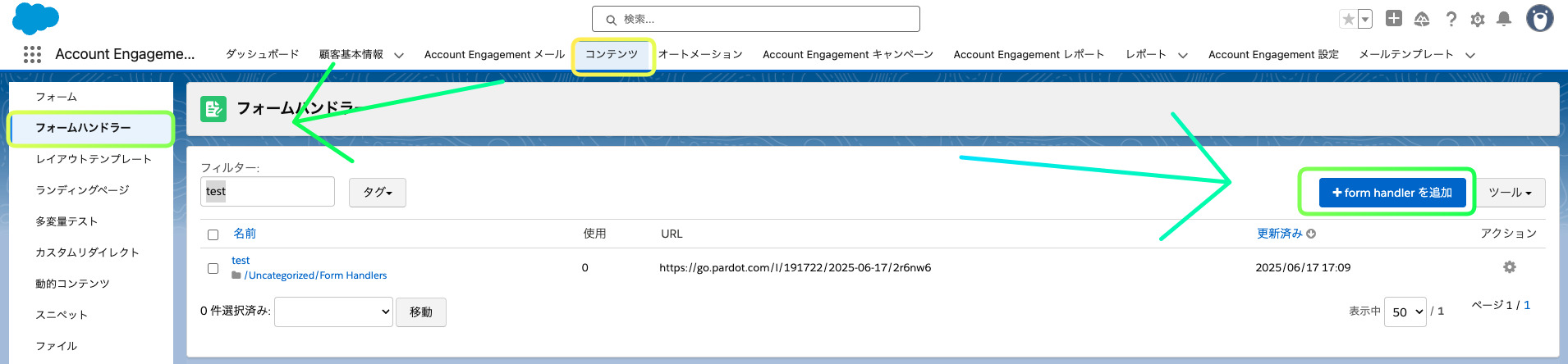
Task: Open the Account Engagement レポート tab
Action: [x=1029, y=54]
